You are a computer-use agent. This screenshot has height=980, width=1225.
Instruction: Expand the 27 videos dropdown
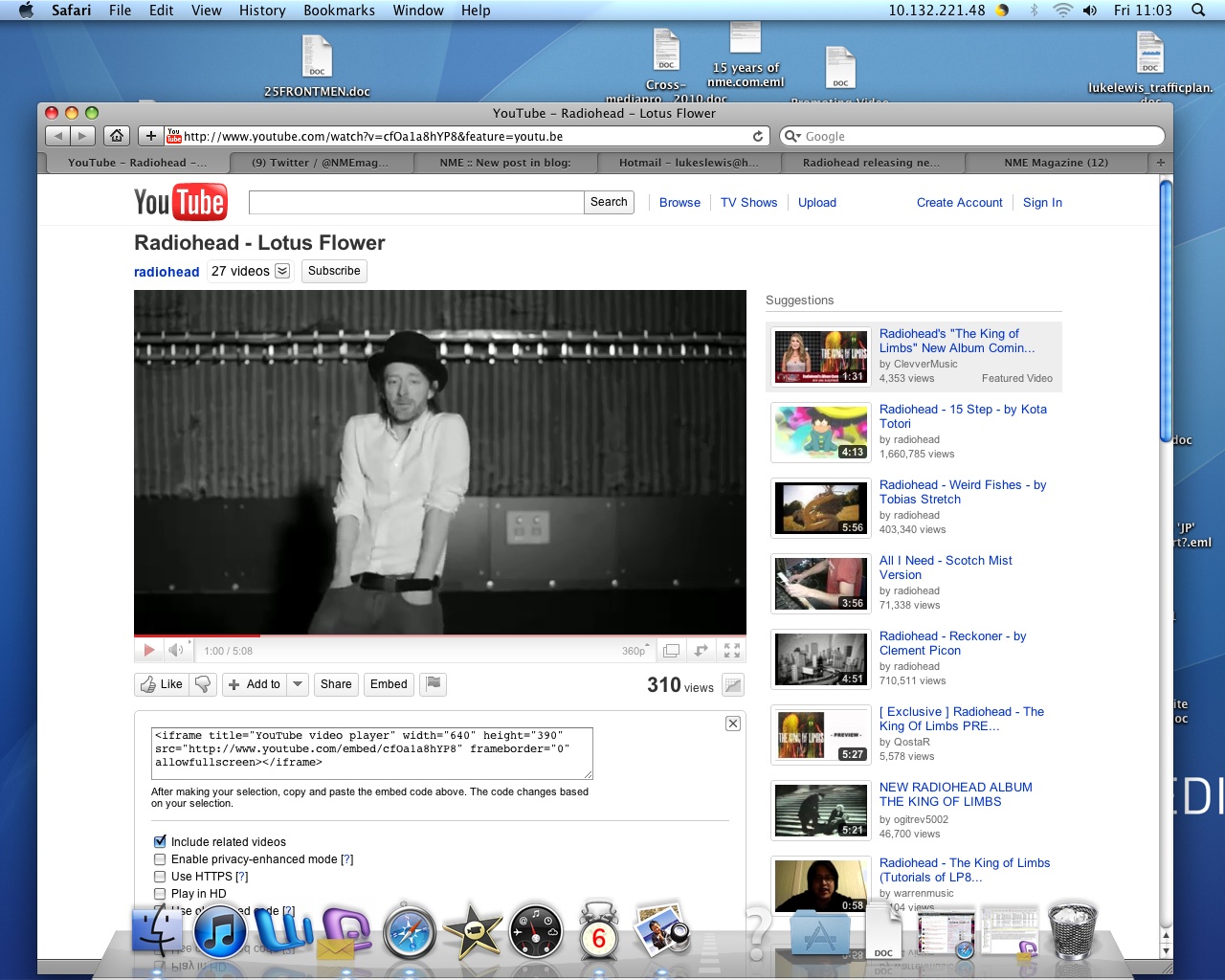282,271
